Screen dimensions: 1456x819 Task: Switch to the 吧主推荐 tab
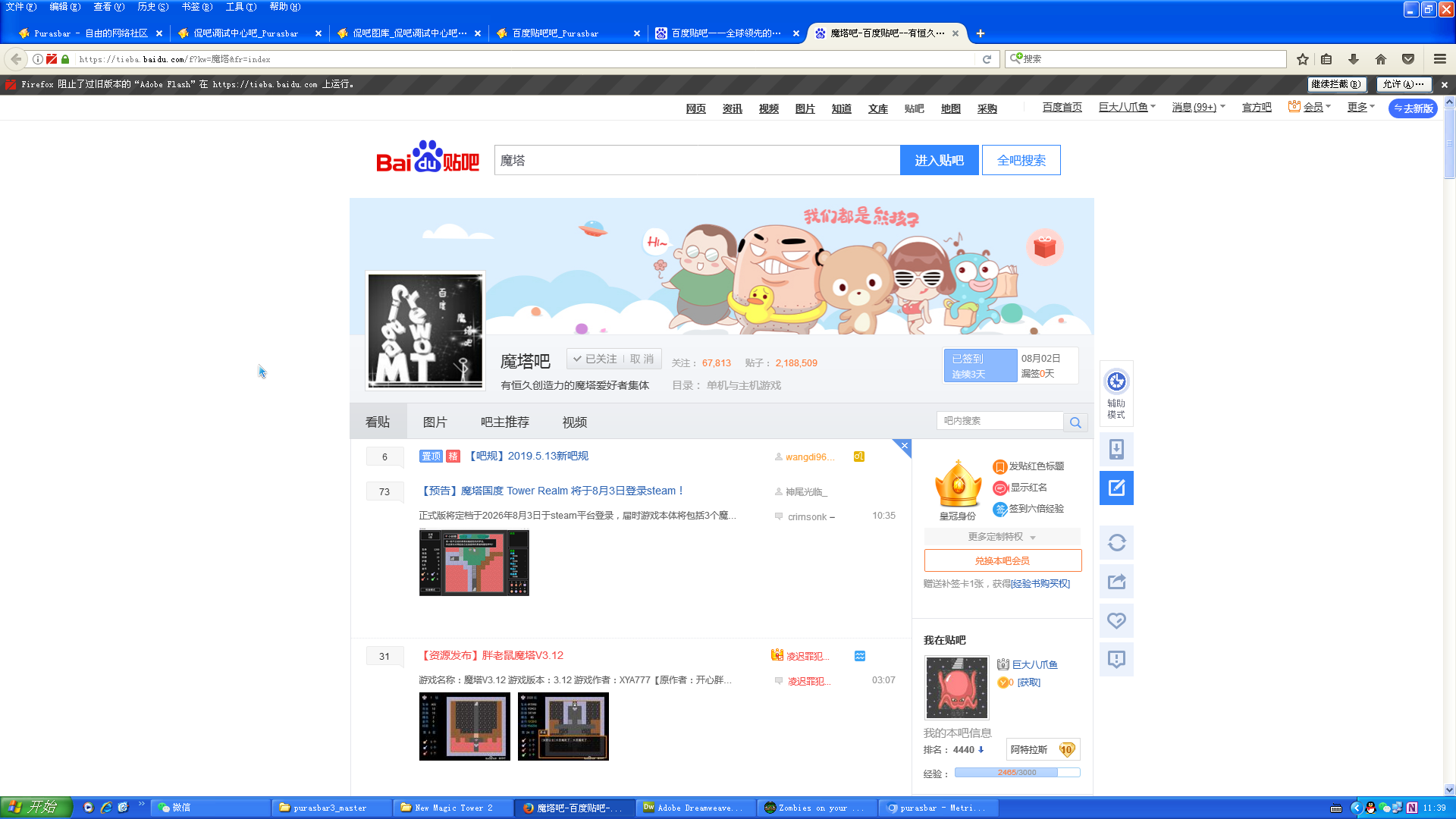click(504, 422)
